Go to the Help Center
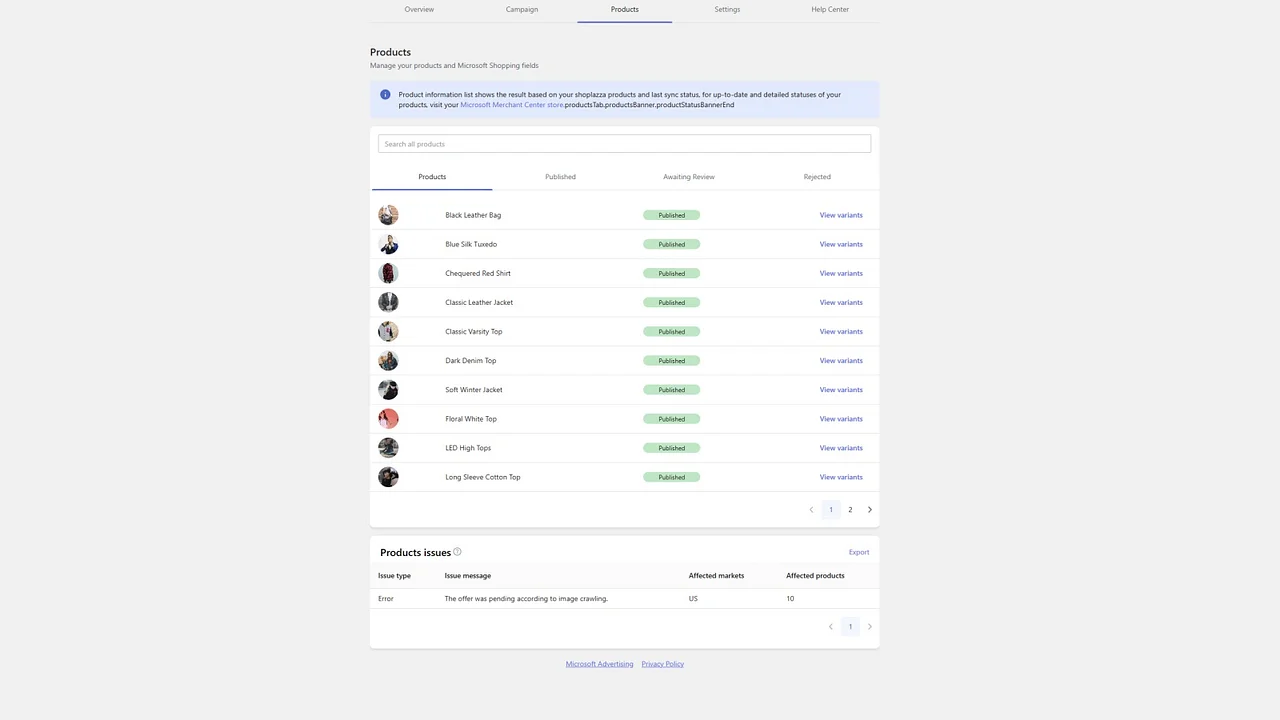 point(830,9)
